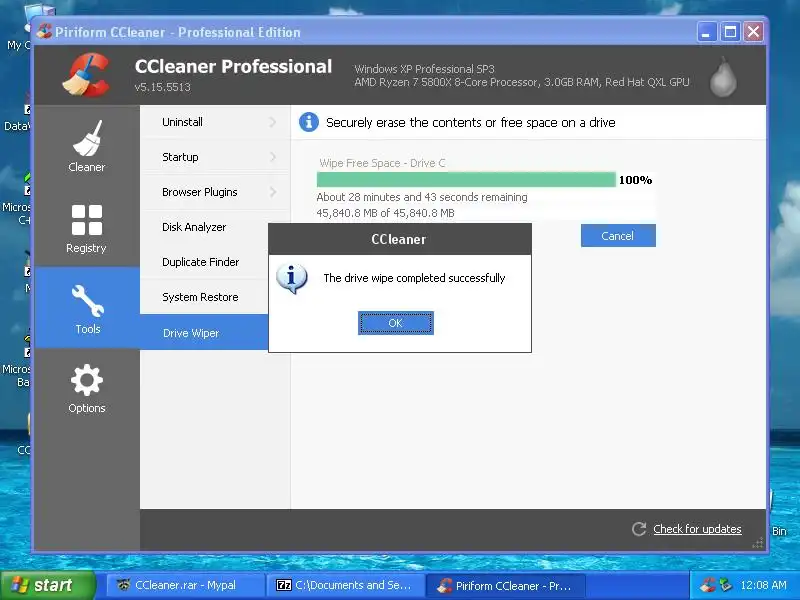Expand the chevron next to Browser Plugins
Viewport: 800px width, 600px height.
coord(273,192)
